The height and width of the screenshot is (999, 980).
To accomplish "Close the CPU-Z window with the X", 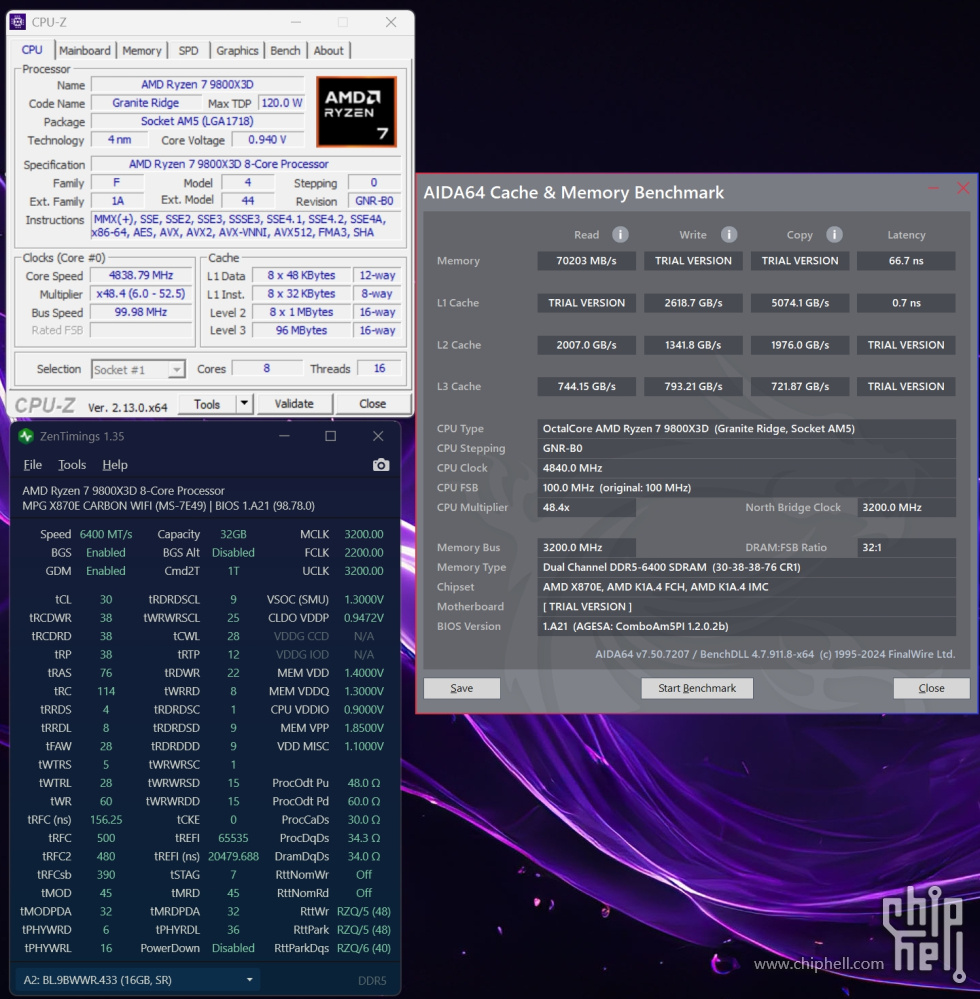I will pos(391,22).
